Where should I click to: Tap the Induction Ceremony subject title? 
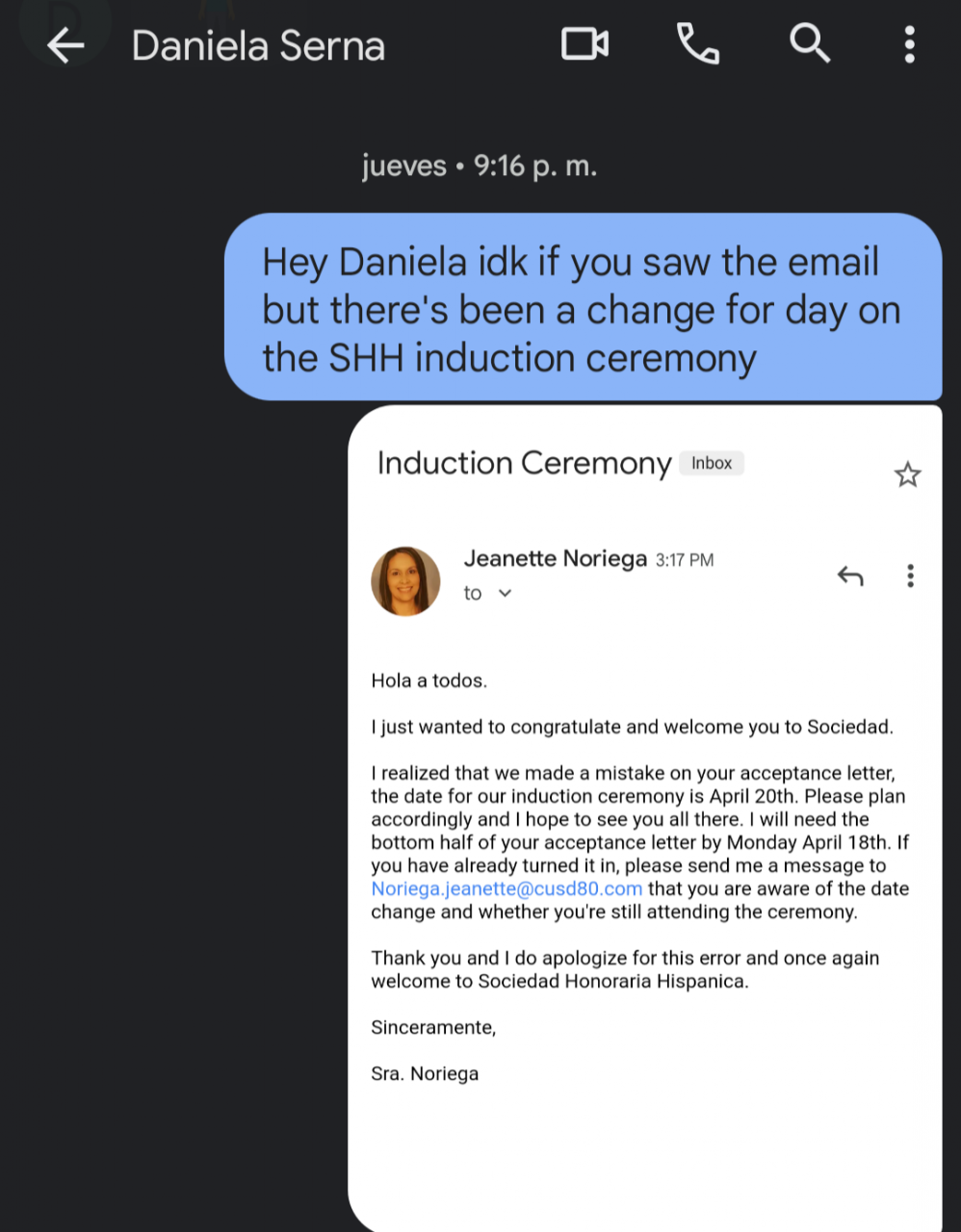pyautogui.click(x=524, y=463)
